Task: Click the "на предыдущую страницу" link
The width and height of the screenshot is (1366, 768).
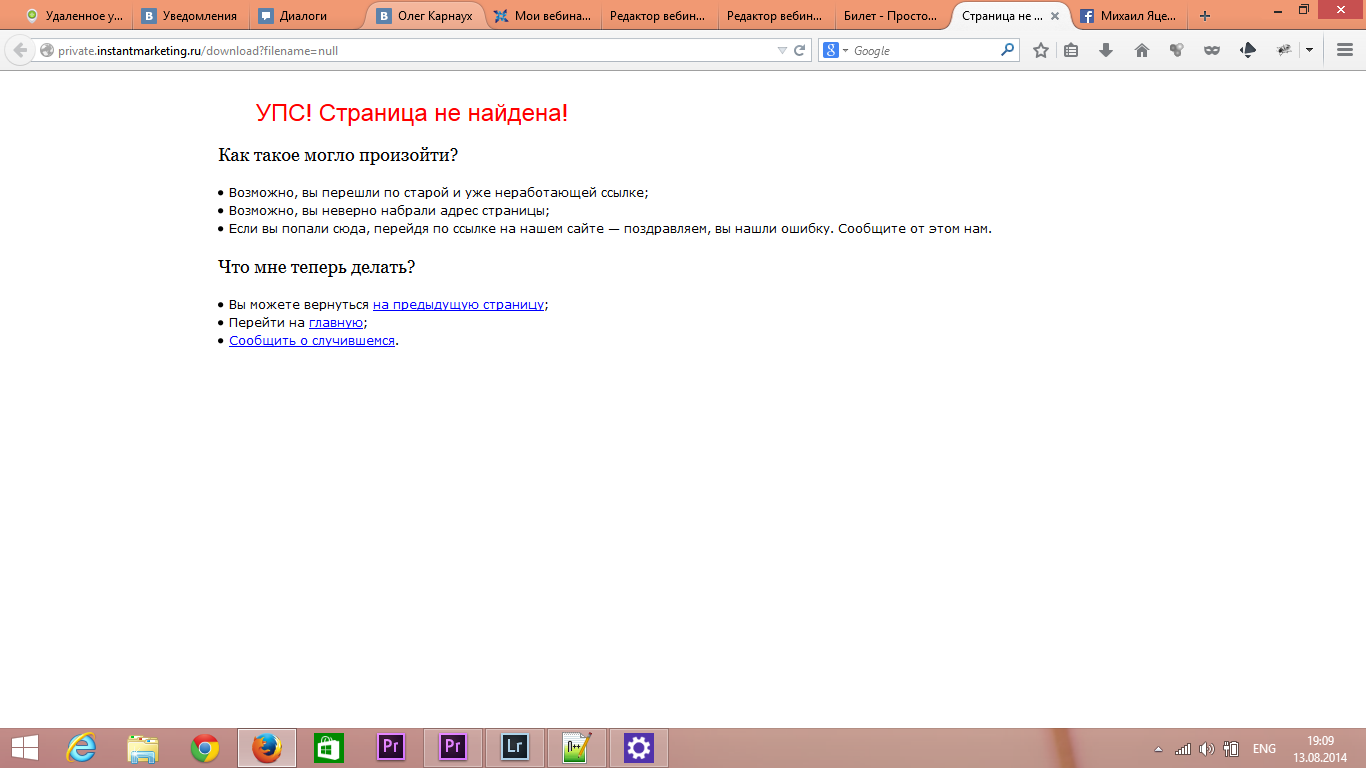Action: click(458, 305)
